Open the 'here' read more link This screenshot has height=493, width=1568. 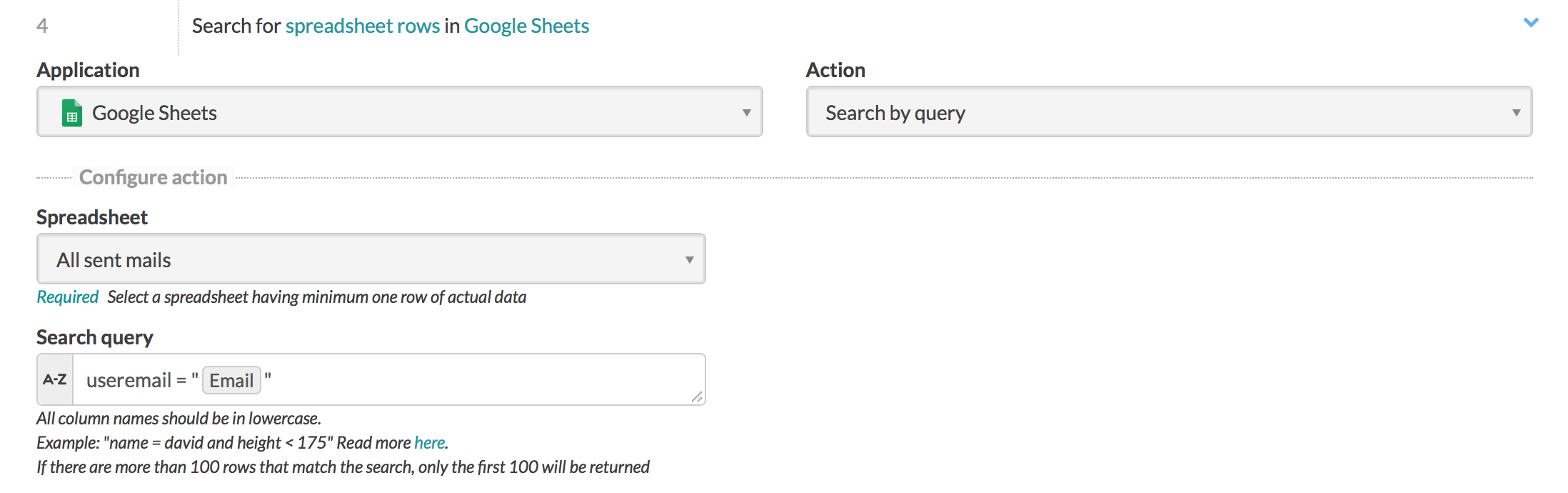pyautogui.click(x=429, y=443)
